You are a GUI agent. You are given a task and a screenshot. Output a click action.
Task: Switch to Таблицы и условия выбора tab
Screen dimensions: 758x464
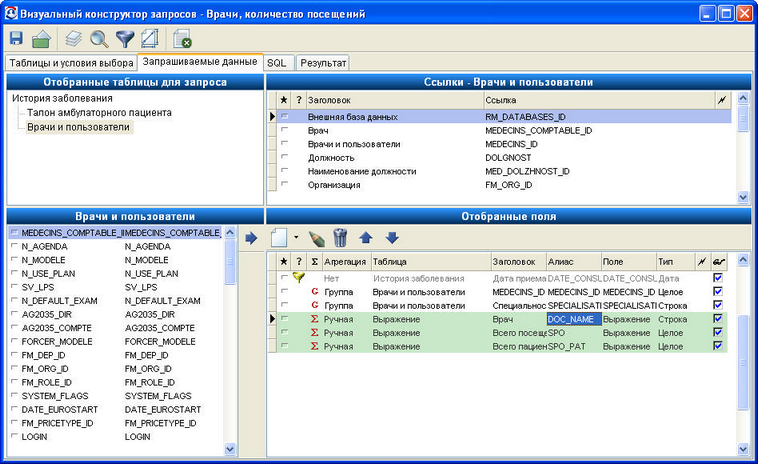[x=71, y=63]
